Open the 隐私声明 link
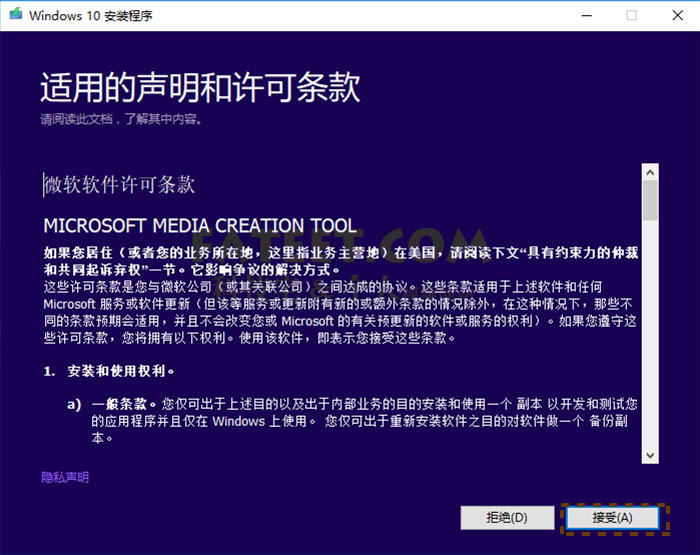Viewport: 700px width, 555px height. click(x=65, y=477)
